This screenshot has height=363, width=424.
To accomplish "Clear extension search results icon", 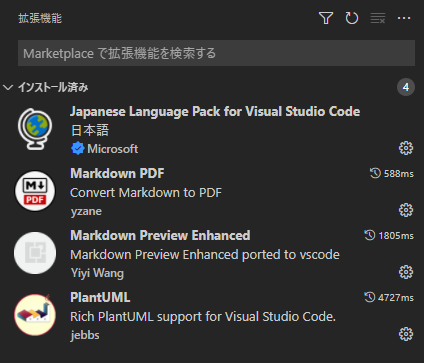I will tap(378, 18).
